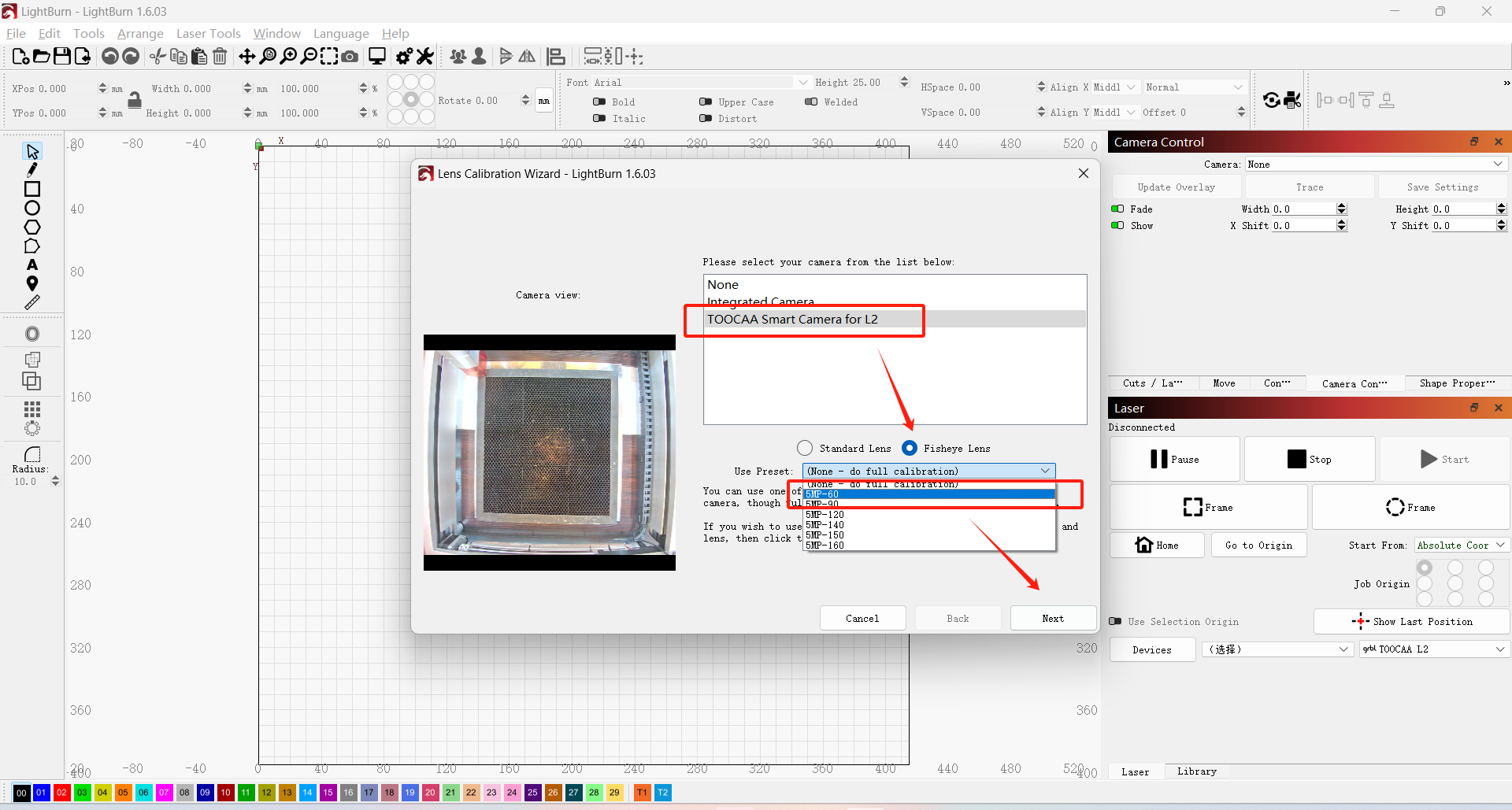The width and height of the screenshot is (1512, 810).
Task: Open the port selection (选择) dropdown
Action: tap(1277, 649)
